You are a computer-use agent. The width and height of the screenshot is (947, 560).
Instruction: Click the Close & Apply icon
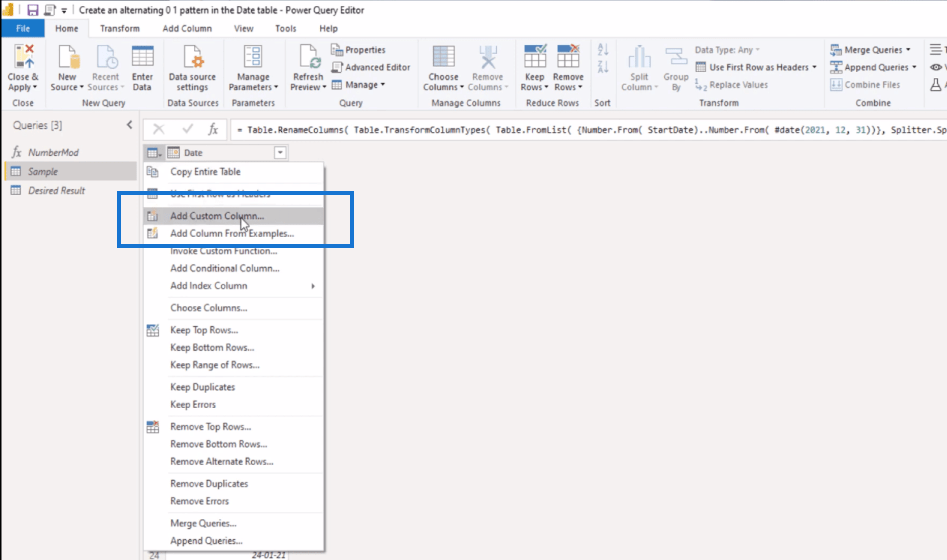click(x=24, y=57)
